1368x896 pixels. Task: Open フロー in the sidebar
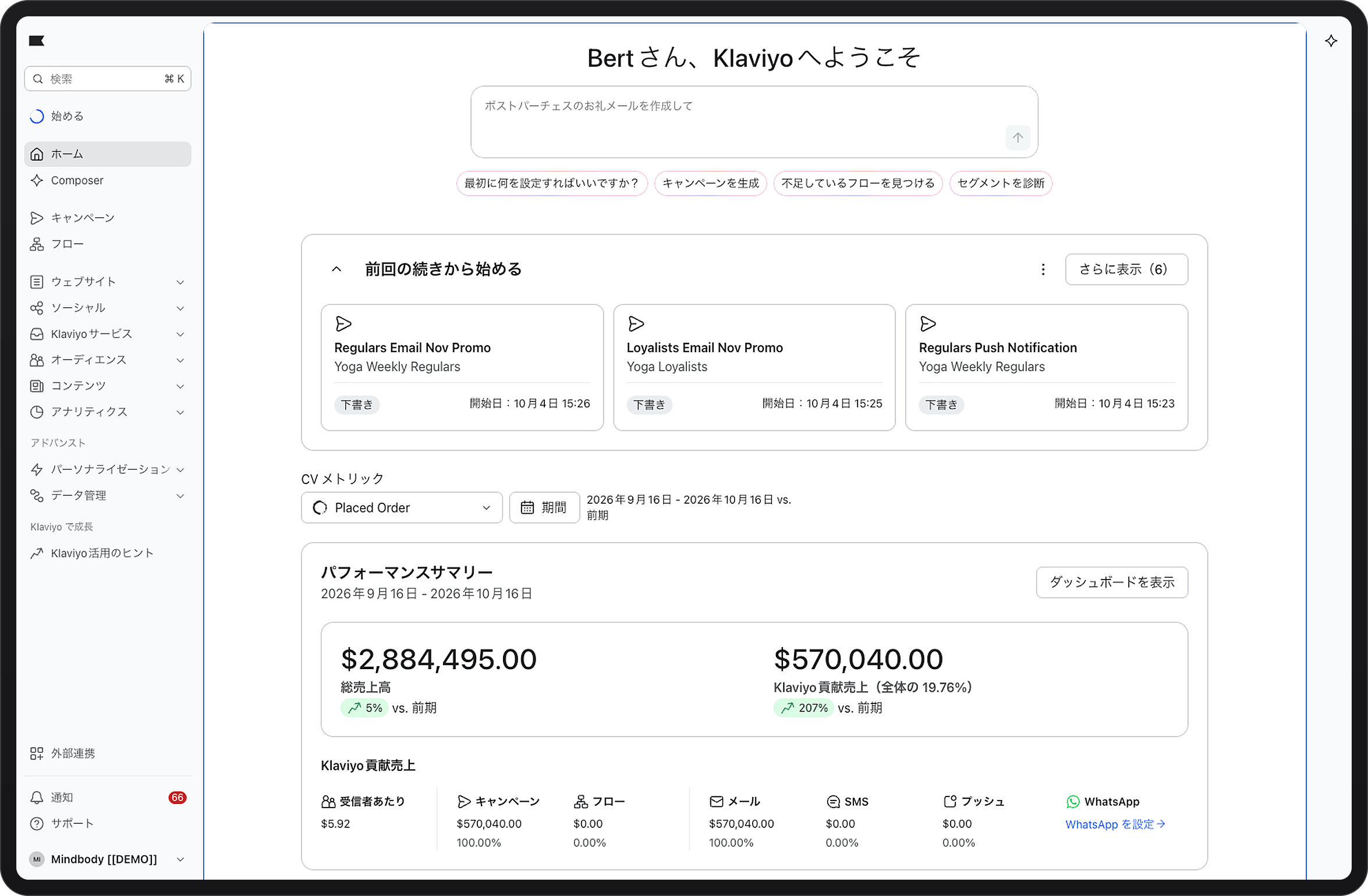click(108, 244)
